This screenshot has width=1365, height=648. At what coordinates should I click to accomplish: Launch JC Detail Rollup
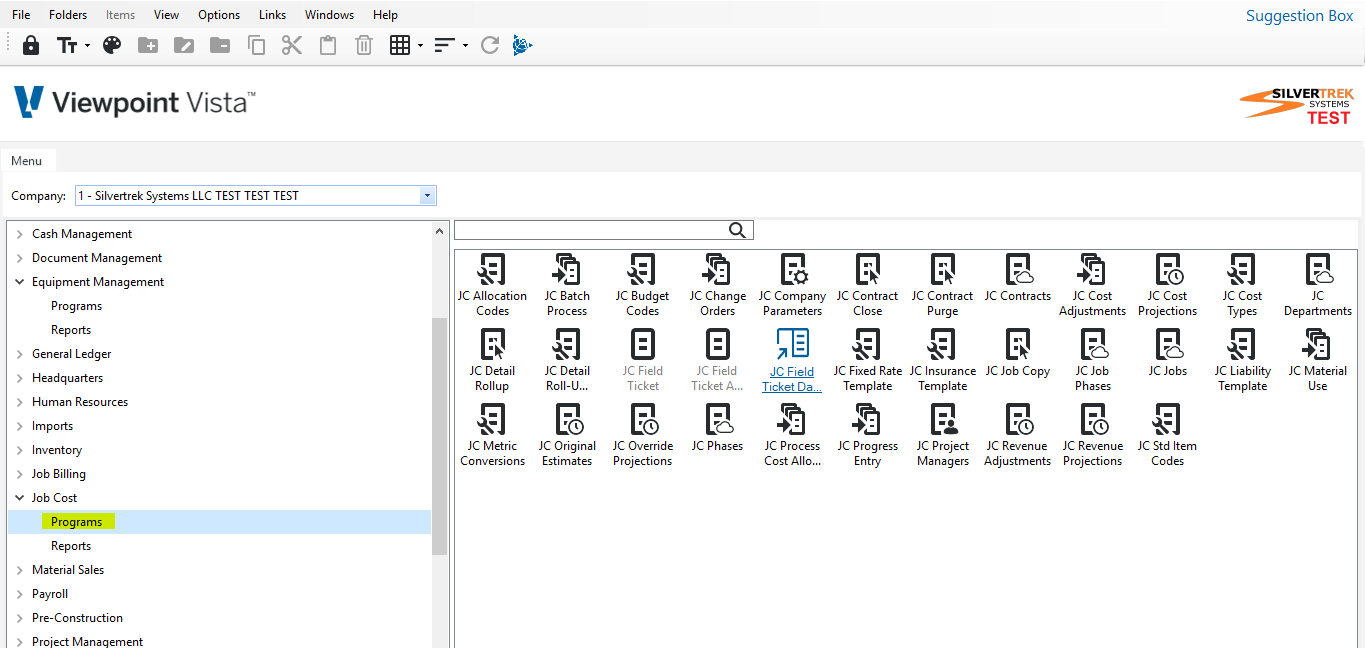(492, 360)
